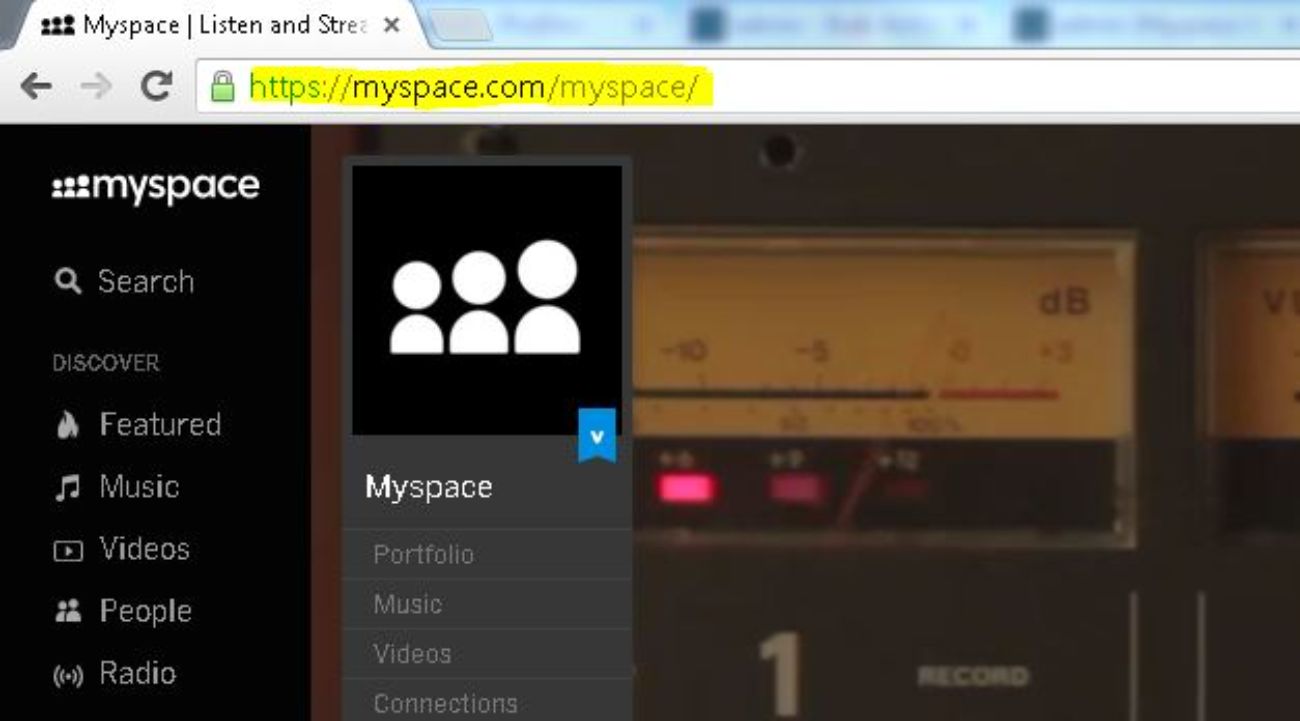Select the Search magnifier icon
Screen dimensions: 1300x721
(x=67, y=281)
